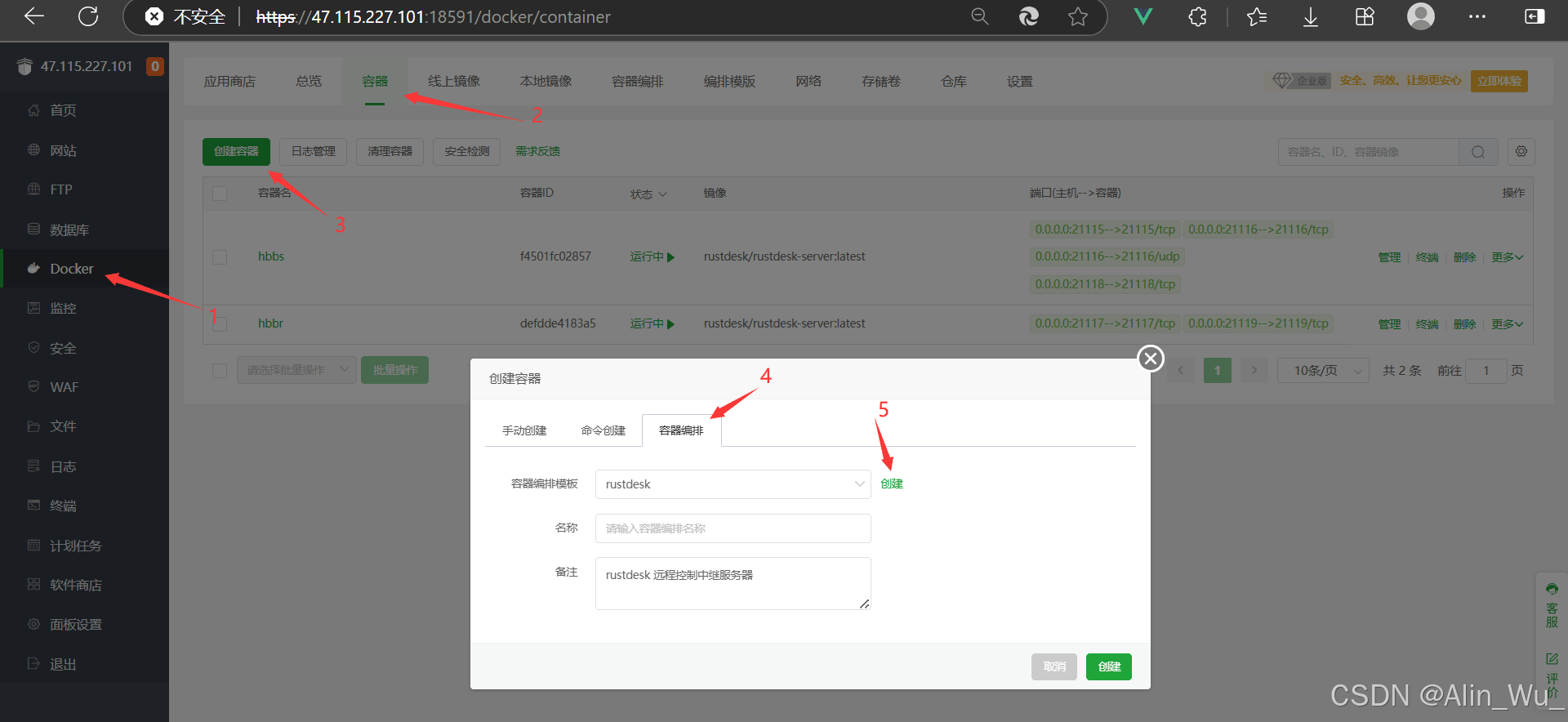Open the browser downloads icon
This screenshot has width=1568, height=722.
point(1310,16)
